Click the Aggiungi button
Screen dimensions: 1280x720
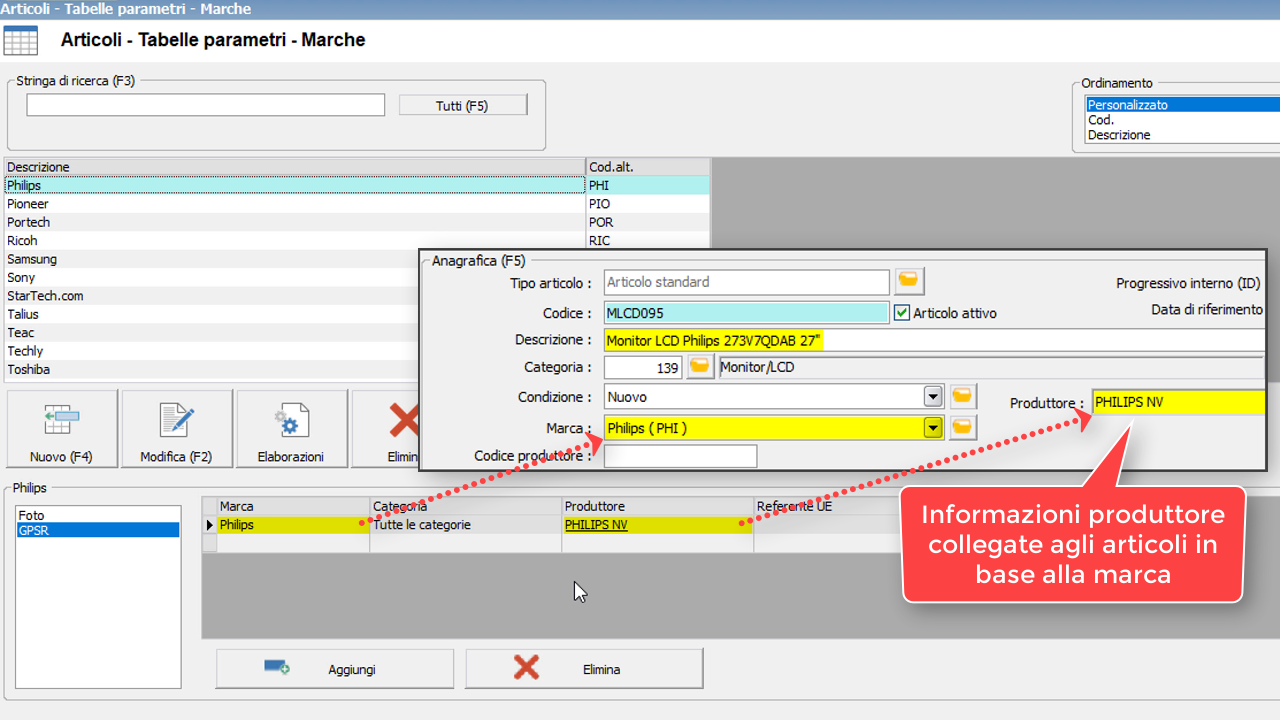click(x=335, y=669)
